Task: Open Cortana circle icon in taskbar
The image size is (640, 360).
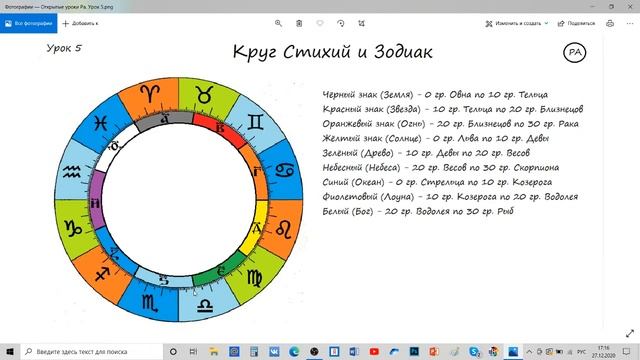Action: 173,351
